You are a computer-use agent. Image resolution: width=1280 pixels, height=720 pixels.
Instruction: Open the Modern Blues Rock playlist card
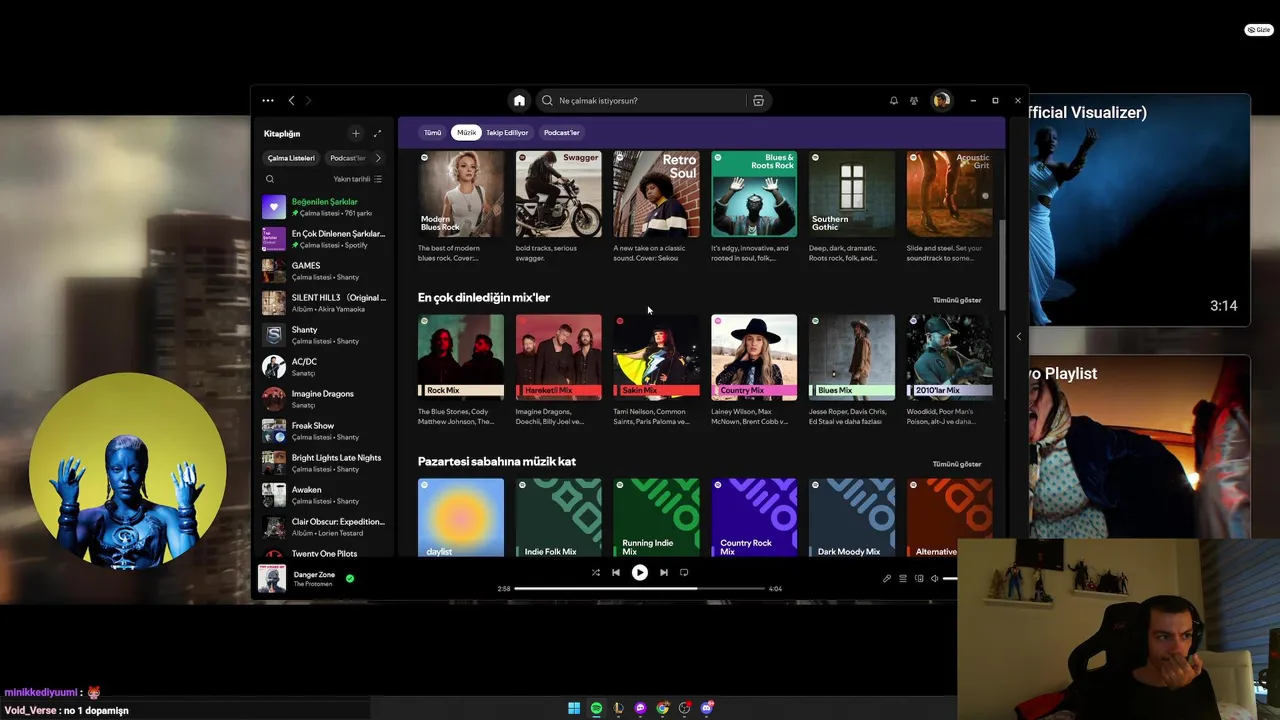pyautogui.click(x=461, y=208)
